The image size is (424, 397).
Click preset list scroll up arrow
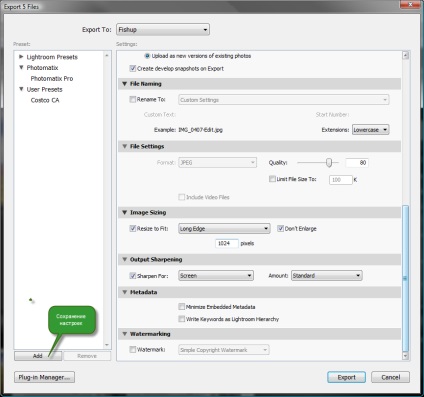pyautogui.click(x=107, y=55)
